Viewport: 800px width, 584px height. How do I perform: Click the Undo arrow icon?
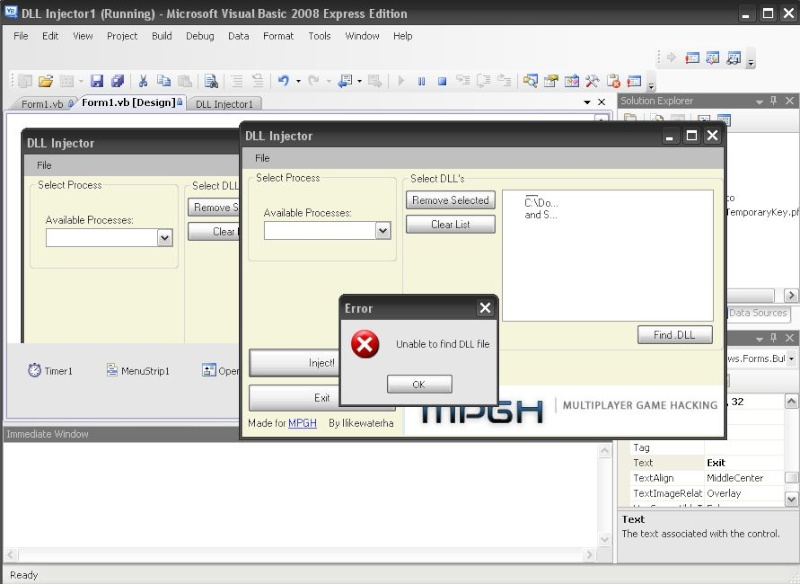coord(284,81)
